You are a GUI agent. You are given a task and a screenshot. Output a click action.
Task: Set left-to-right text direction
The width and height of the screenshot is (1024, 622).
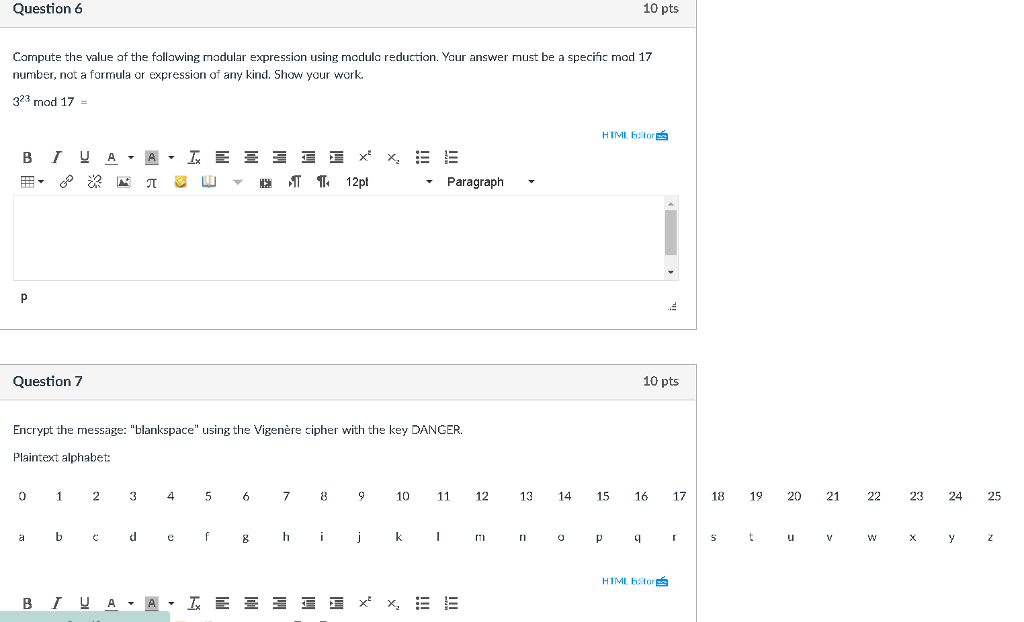[295, 182]
